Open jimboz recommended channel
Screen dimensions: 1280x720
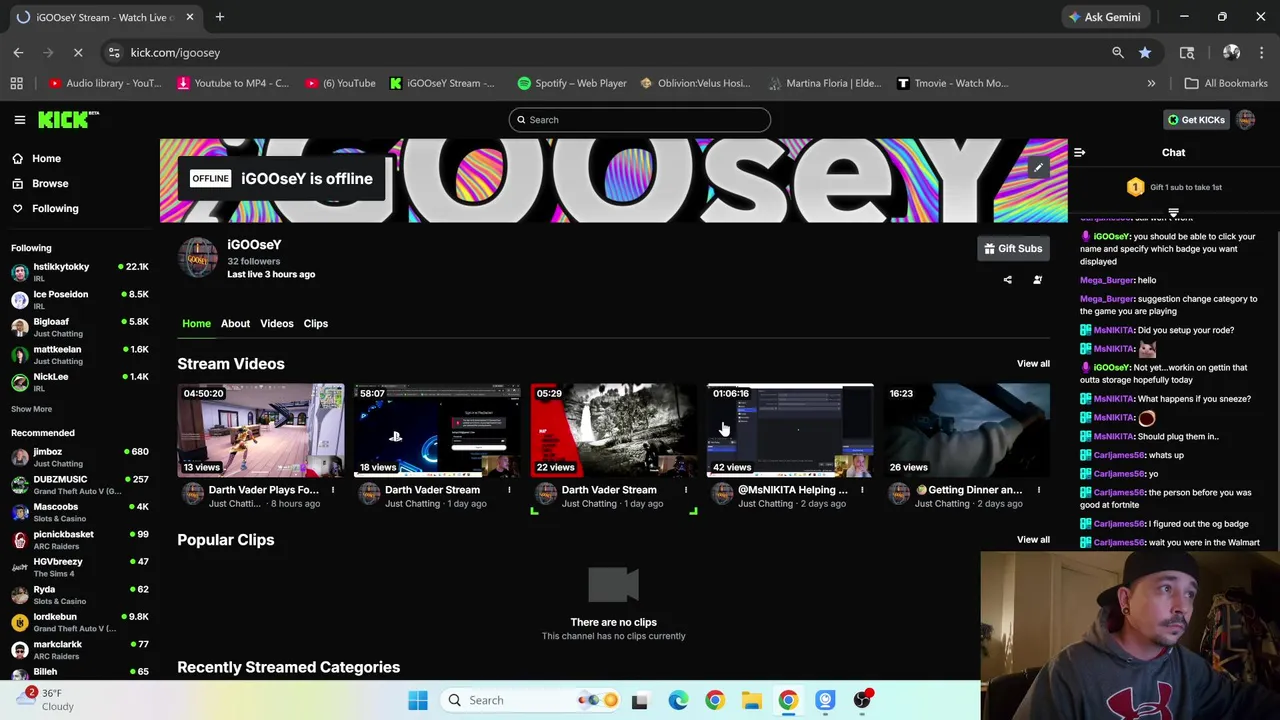80,457
